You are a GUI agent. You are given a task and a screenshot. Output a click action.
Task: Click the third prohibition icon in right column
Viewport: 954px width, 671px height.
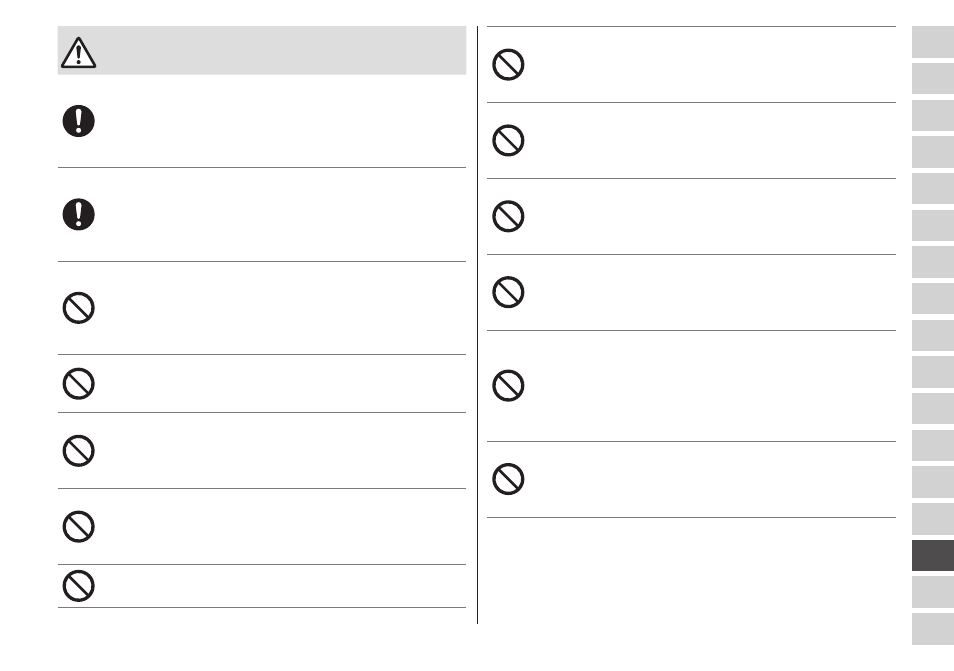click(x=508, y=216)
